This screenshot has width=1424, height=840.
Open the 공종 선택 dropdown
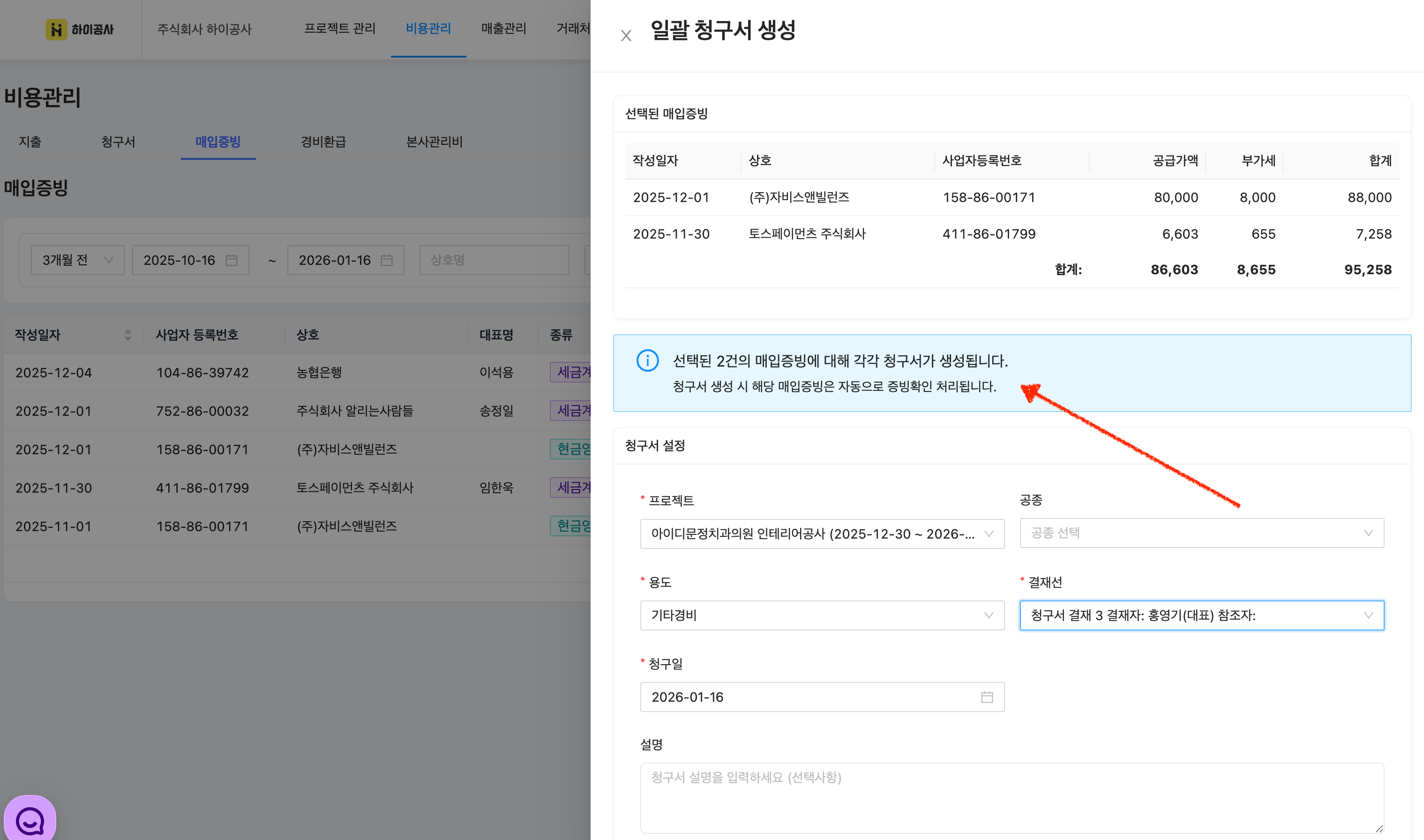(x=1201, y=533)
